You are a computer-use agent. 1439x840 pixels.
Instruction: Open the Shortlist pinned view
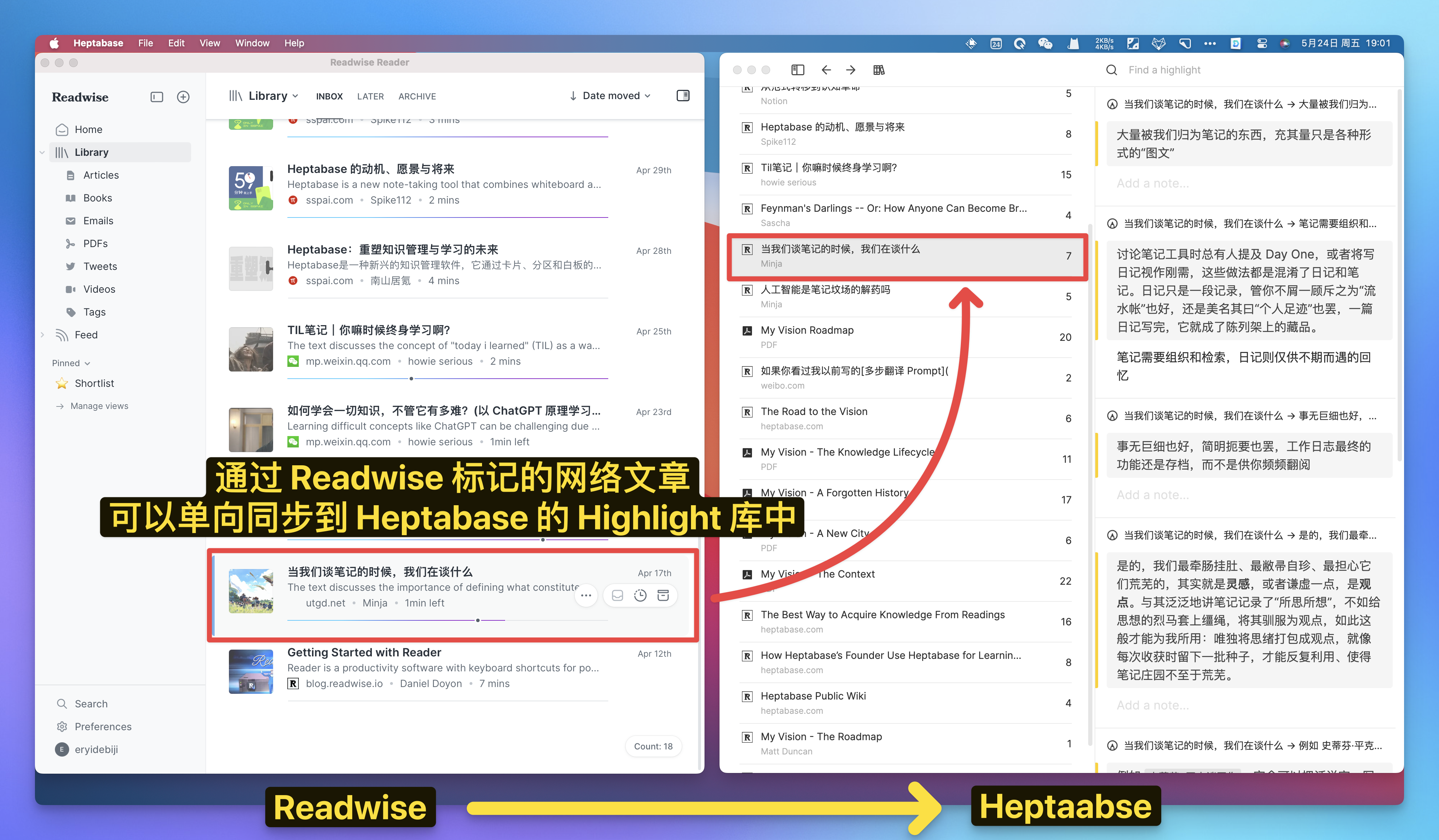94,384
